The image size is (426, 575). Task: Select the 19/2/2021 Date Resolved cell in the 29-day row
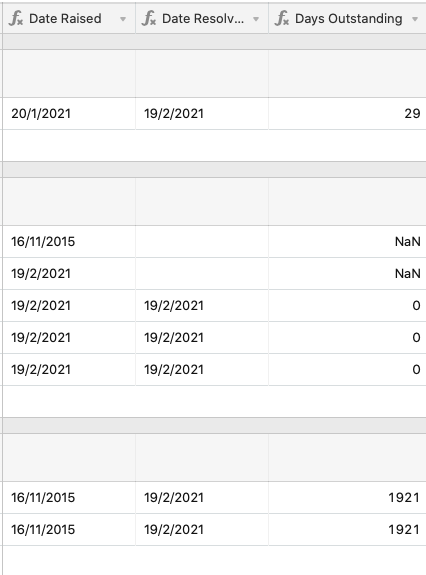pos(202,113)
